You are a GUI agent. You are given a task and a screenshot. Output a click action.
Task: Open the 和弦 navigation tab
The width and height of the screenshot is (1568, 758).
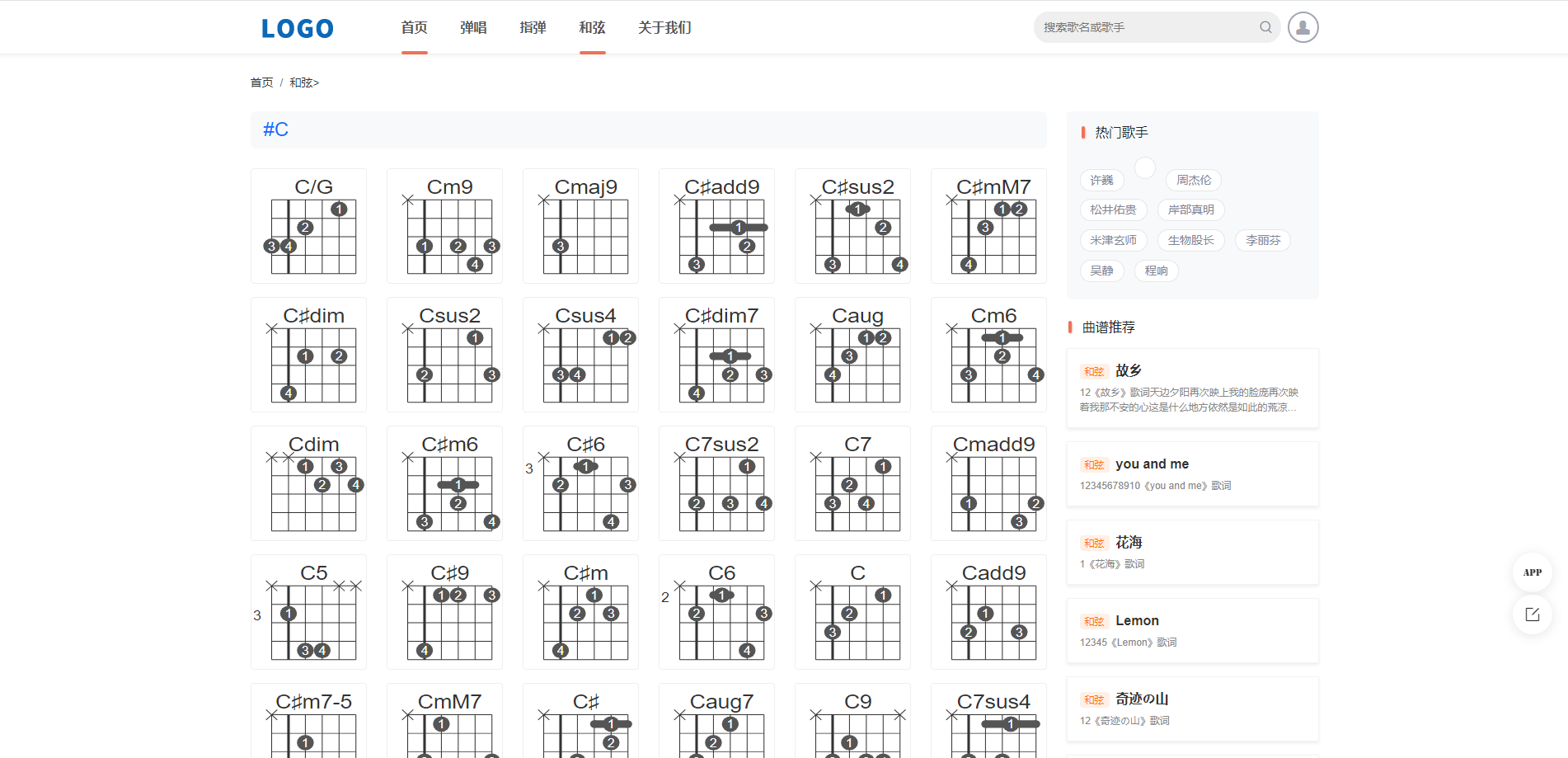point(592,28)
